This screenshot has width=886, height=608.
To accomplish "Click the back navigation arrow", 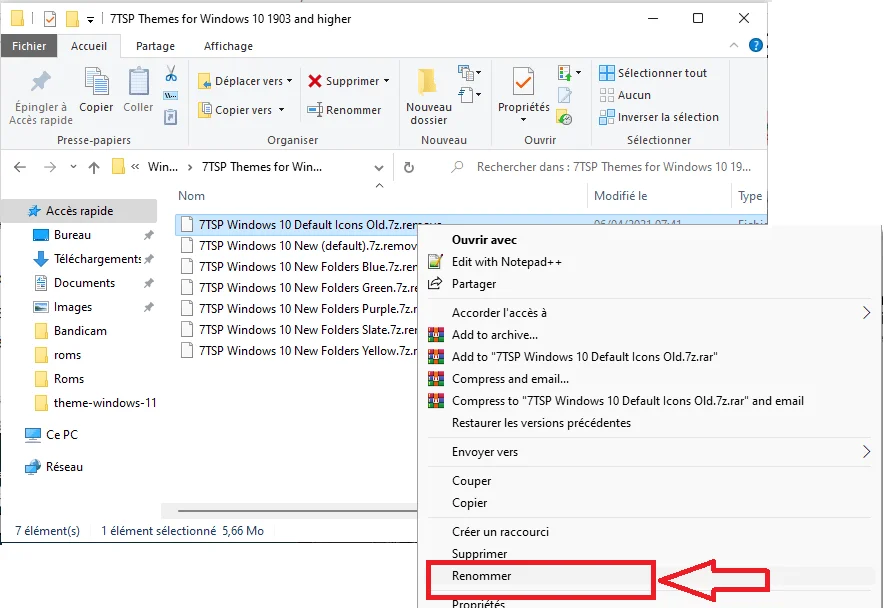I will (20, 166).
